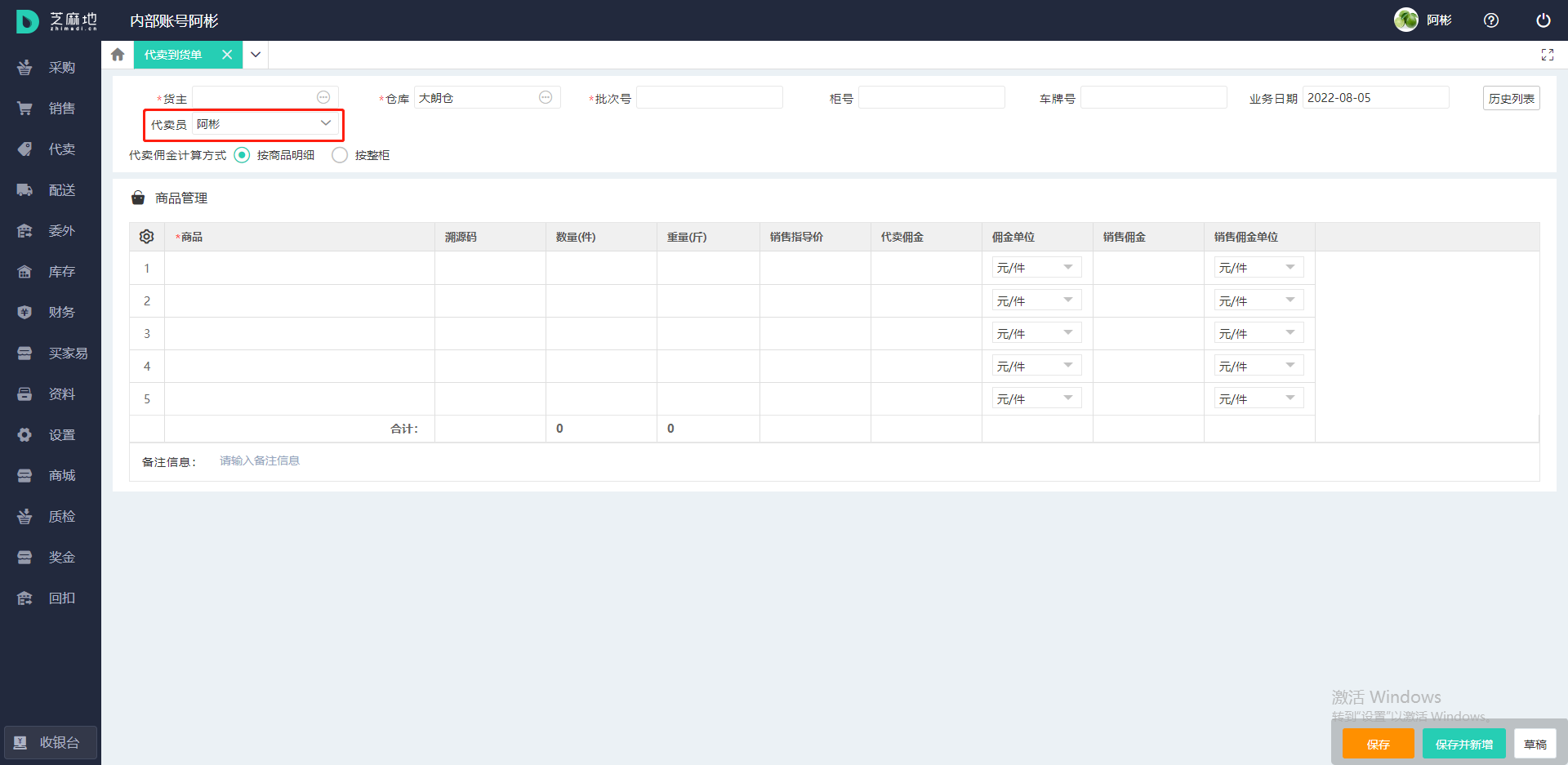Go to home tab icon
Screen dimensions: 1568x765
[x=118, y=55]
